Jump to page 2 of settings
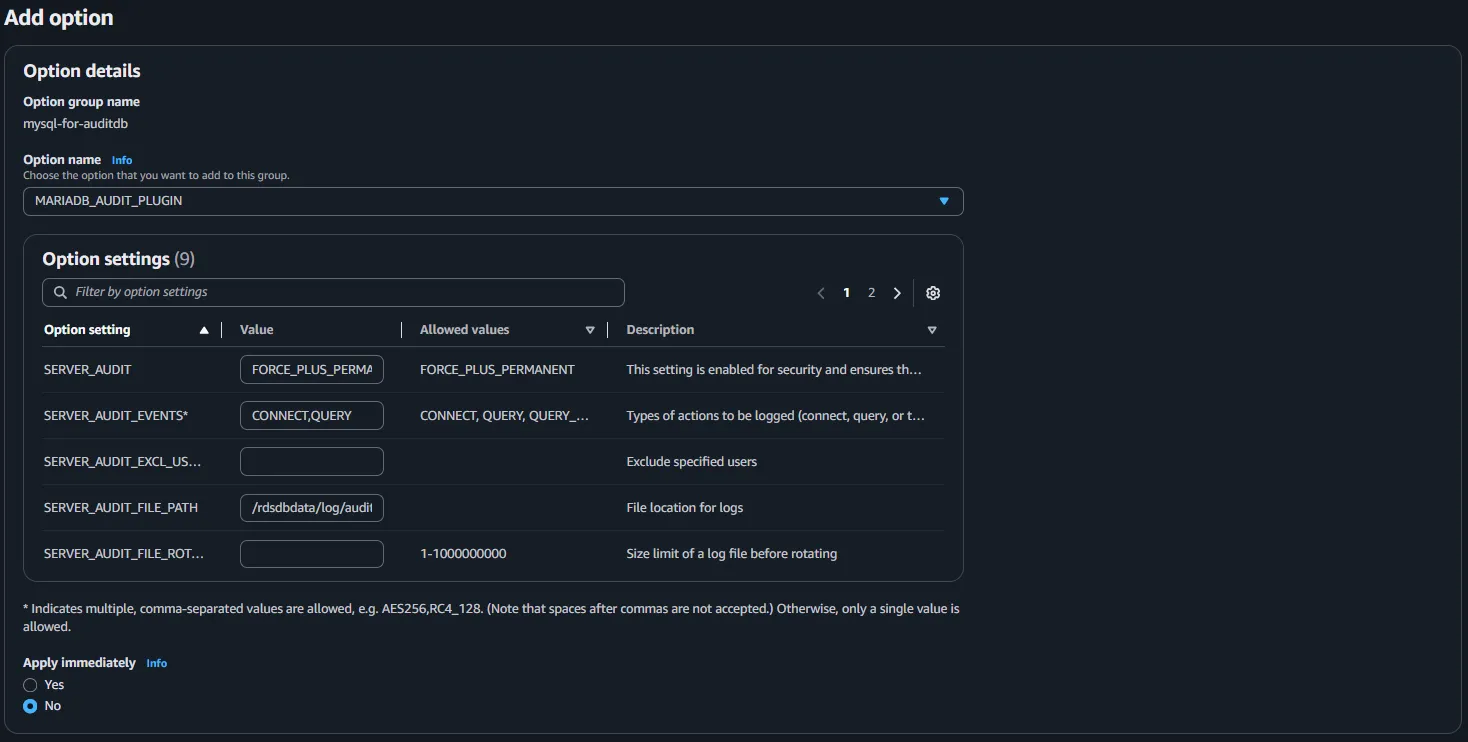The image size is (1468, 742). click(871, 293)
